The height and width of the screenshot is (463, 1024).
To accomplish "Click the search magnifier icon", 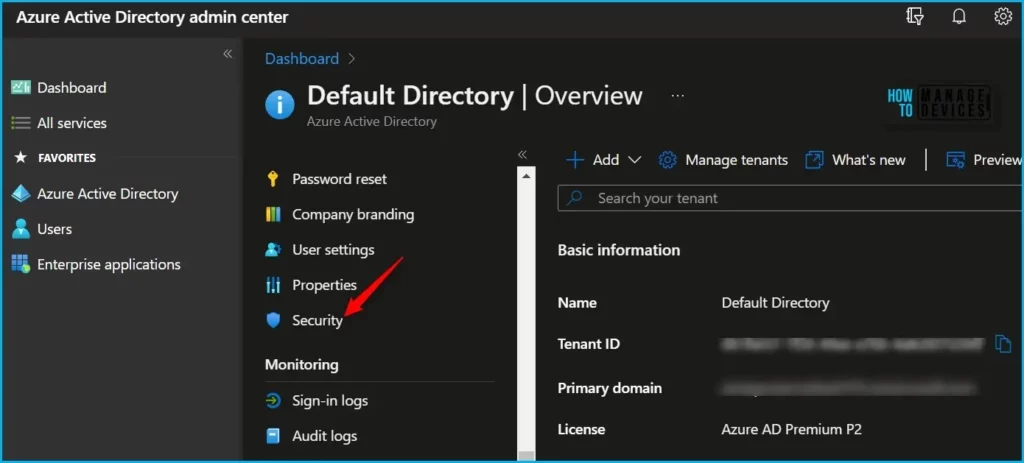I will [x=575, y=198].
